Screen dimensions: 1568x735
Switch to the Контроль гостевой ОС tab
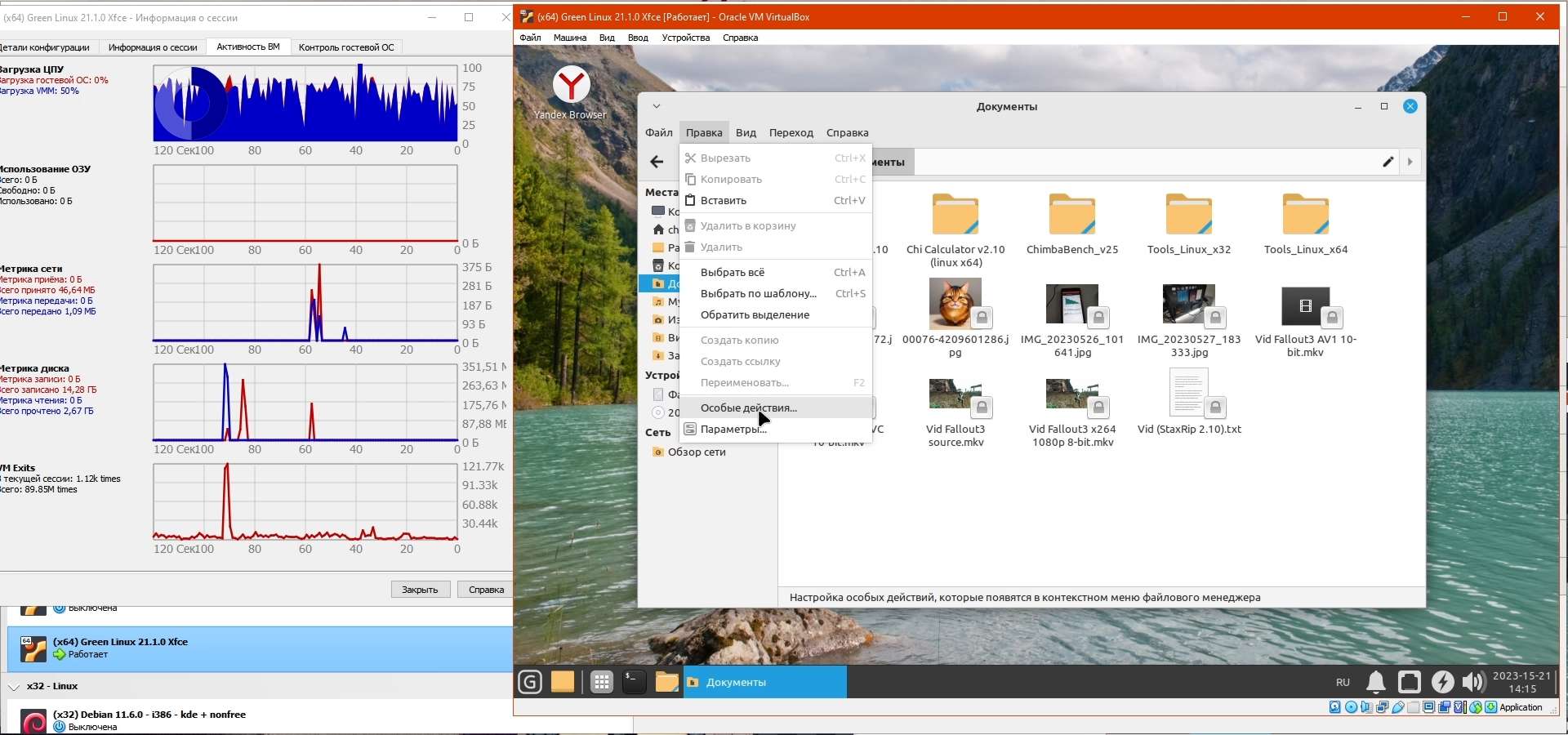346,47
